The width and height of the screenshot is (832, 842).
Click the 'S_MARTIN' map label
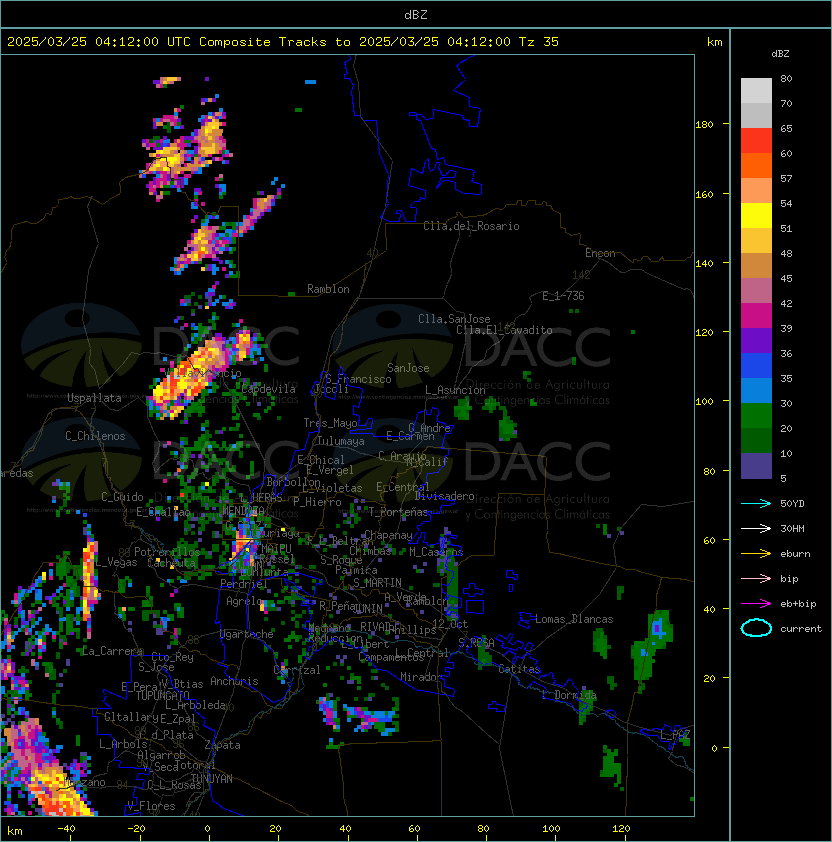[377, 583]
